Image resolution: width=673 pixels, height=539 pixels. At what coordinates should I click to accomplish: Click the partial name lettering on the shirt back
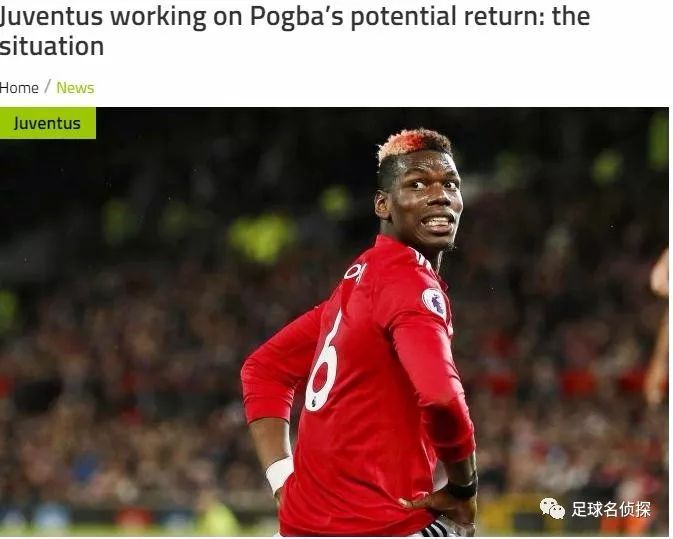click(355, 272)
